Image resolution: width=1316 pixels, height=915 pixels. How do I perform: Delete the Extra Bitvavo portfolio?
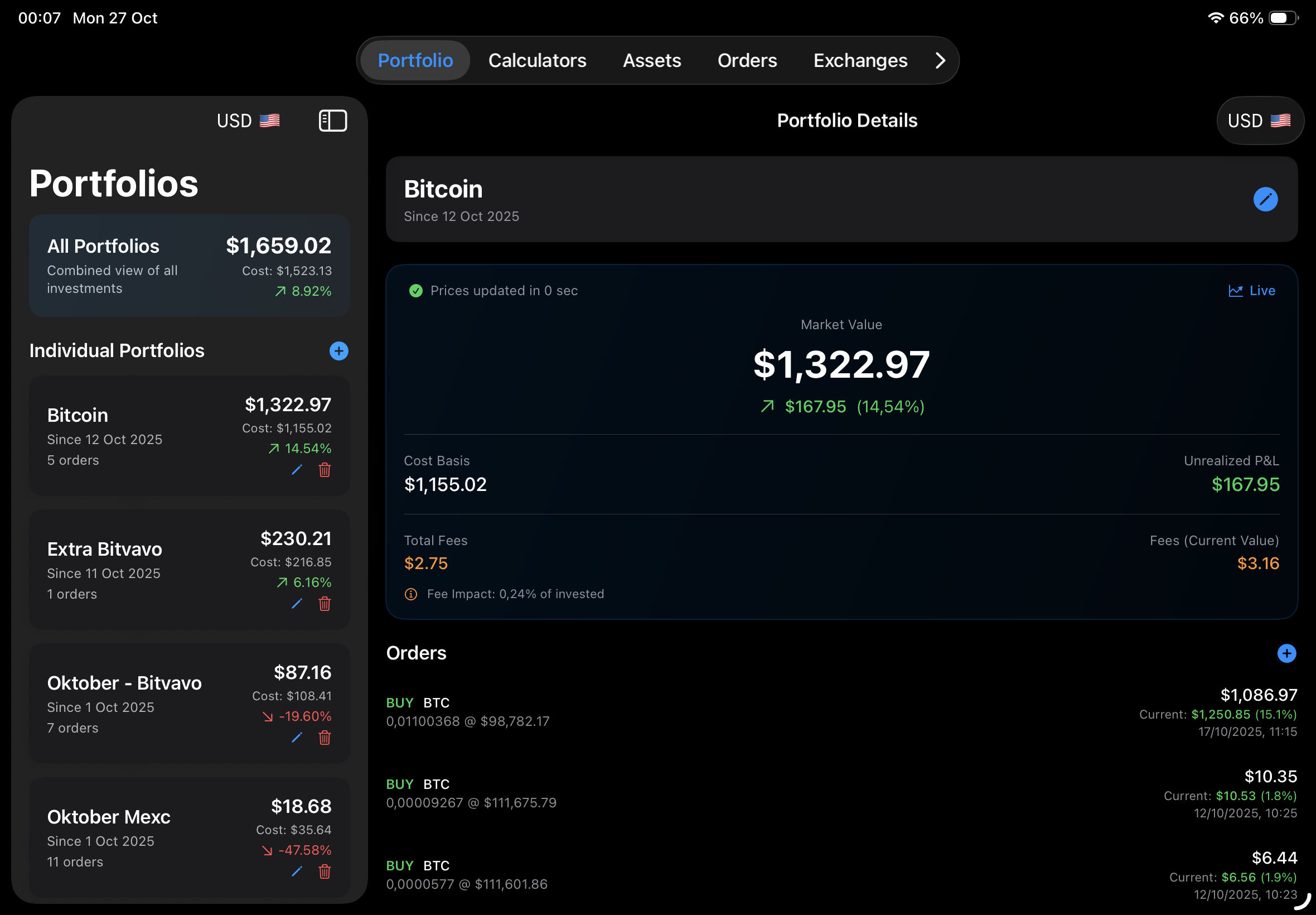click(325, 604)
